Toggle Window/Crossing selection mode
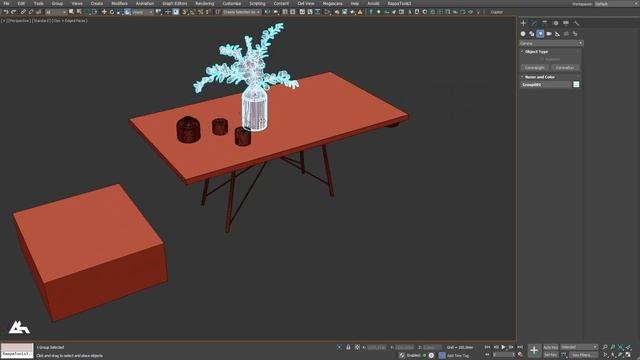The height and width of the screenshot is (360, 640). point(95,12)
